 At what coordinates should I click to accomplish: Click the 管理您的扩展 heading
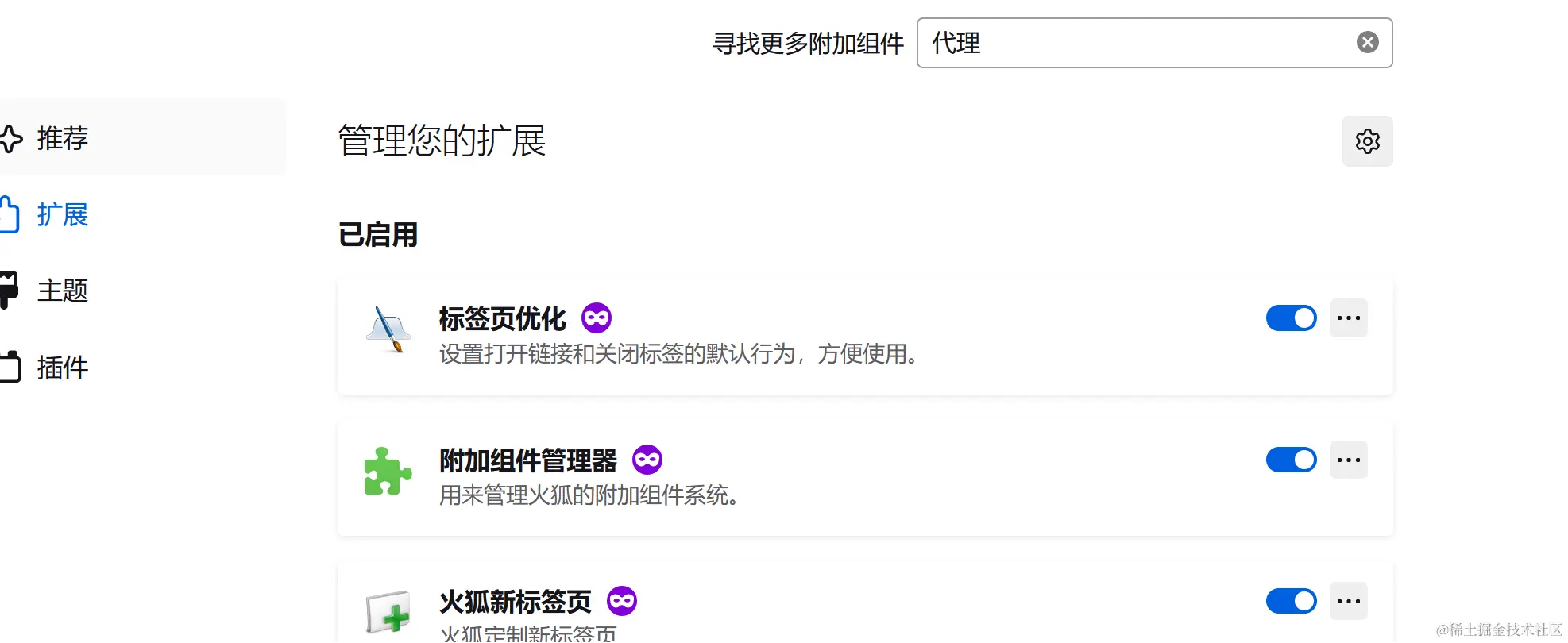pyautogui.click(x=442, y=141)
